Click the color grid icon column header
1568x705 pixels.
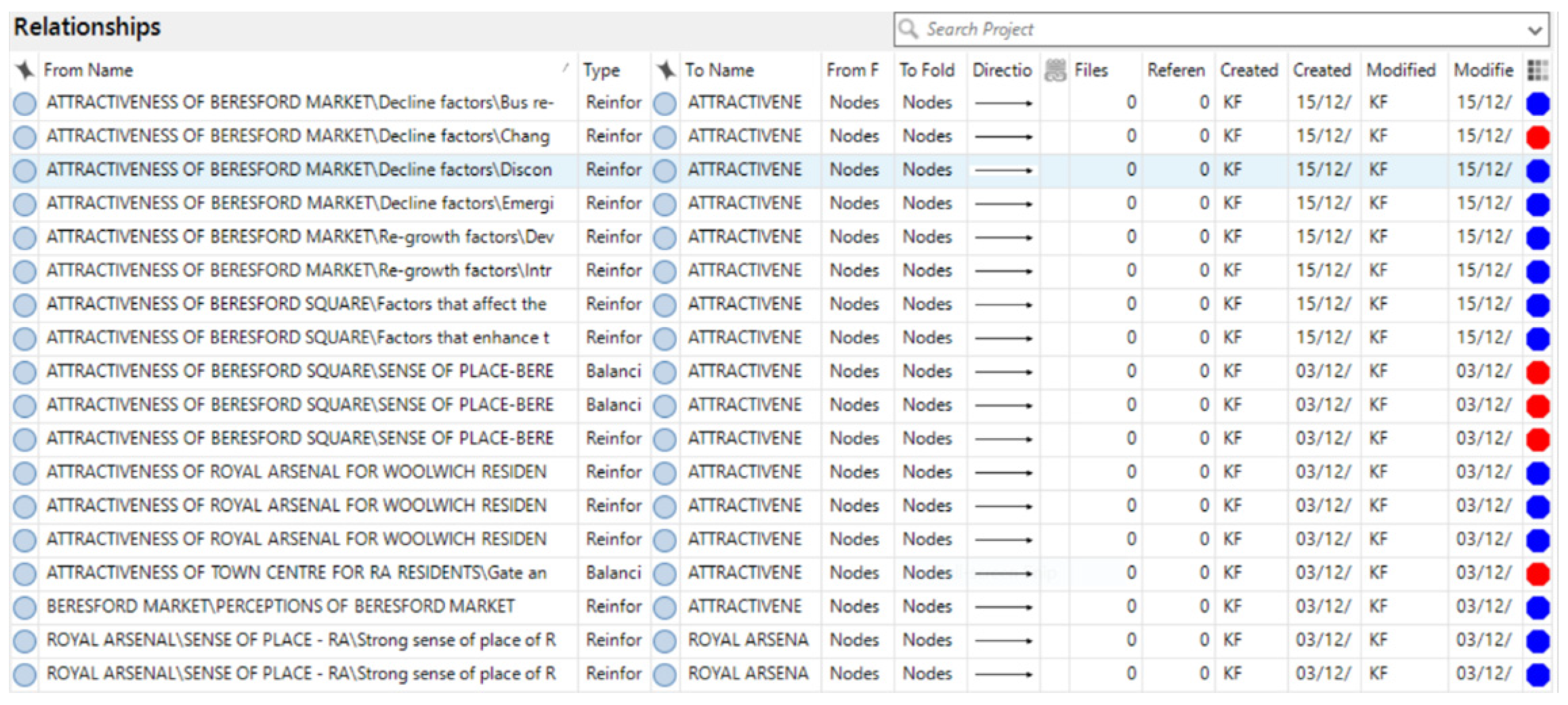click(1538, 70)
